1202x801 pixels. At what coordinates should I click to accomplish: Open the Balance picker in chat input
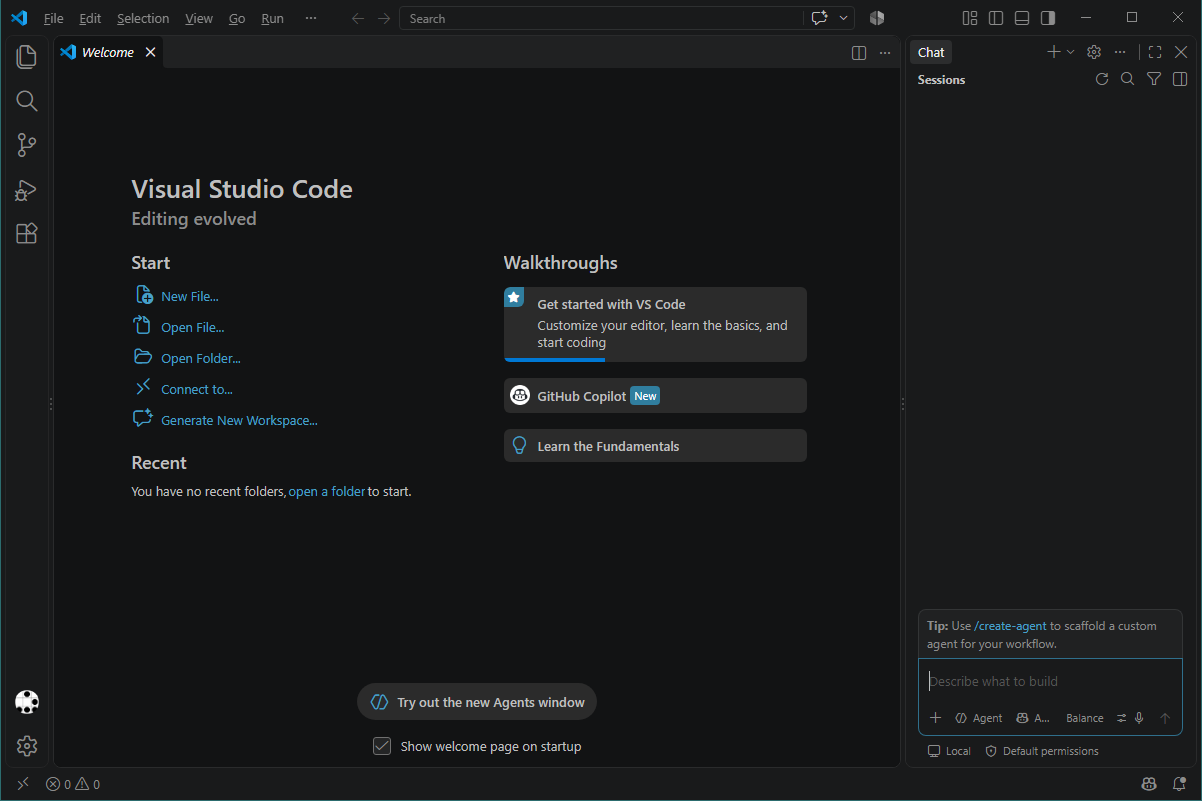point(1085,718)
